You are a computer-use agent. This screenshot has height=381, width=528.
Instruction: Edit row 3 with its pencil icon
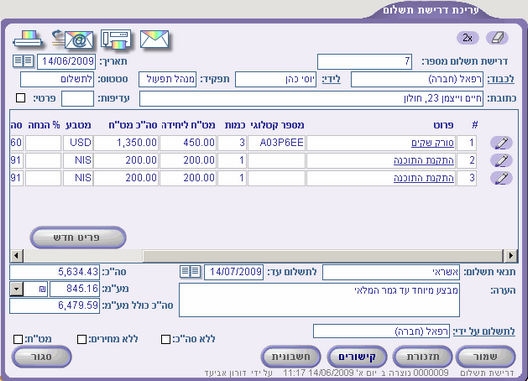coord(501,178)
